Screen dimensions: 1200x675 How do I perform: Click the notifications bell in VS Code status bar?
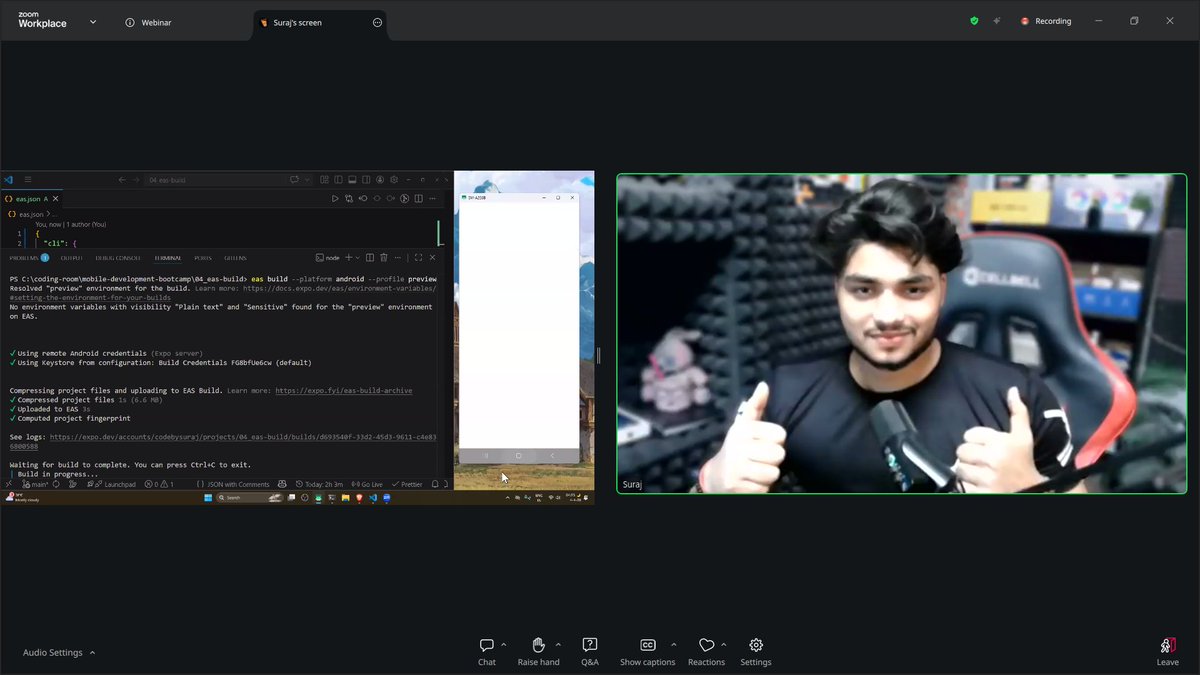pos(434,483)
